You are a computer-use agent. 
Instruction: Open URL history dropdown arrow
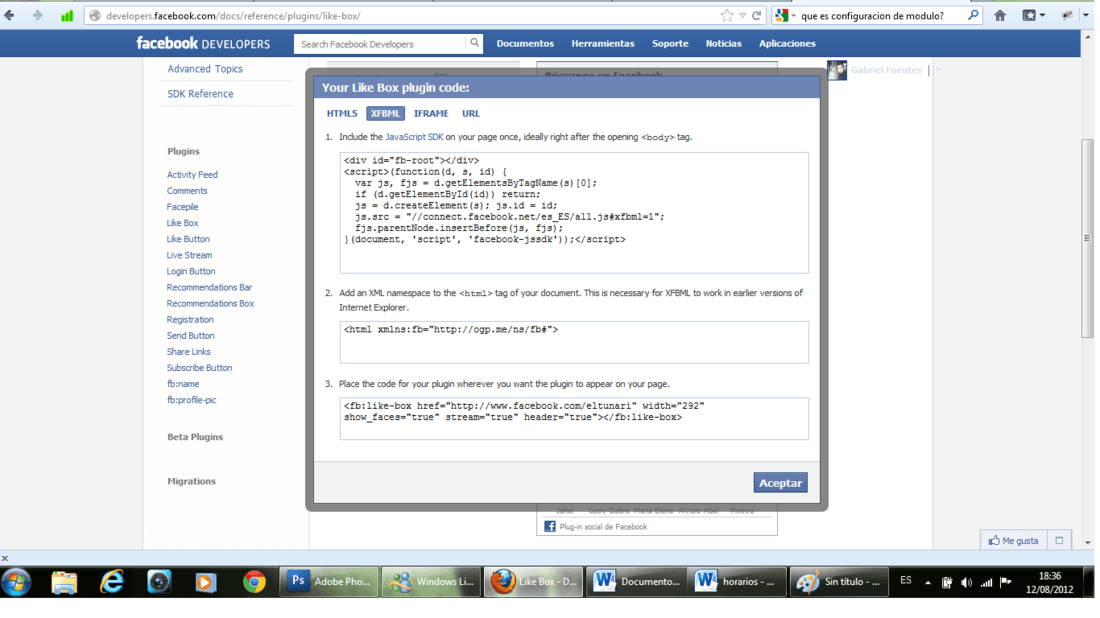tap(742, 15)
